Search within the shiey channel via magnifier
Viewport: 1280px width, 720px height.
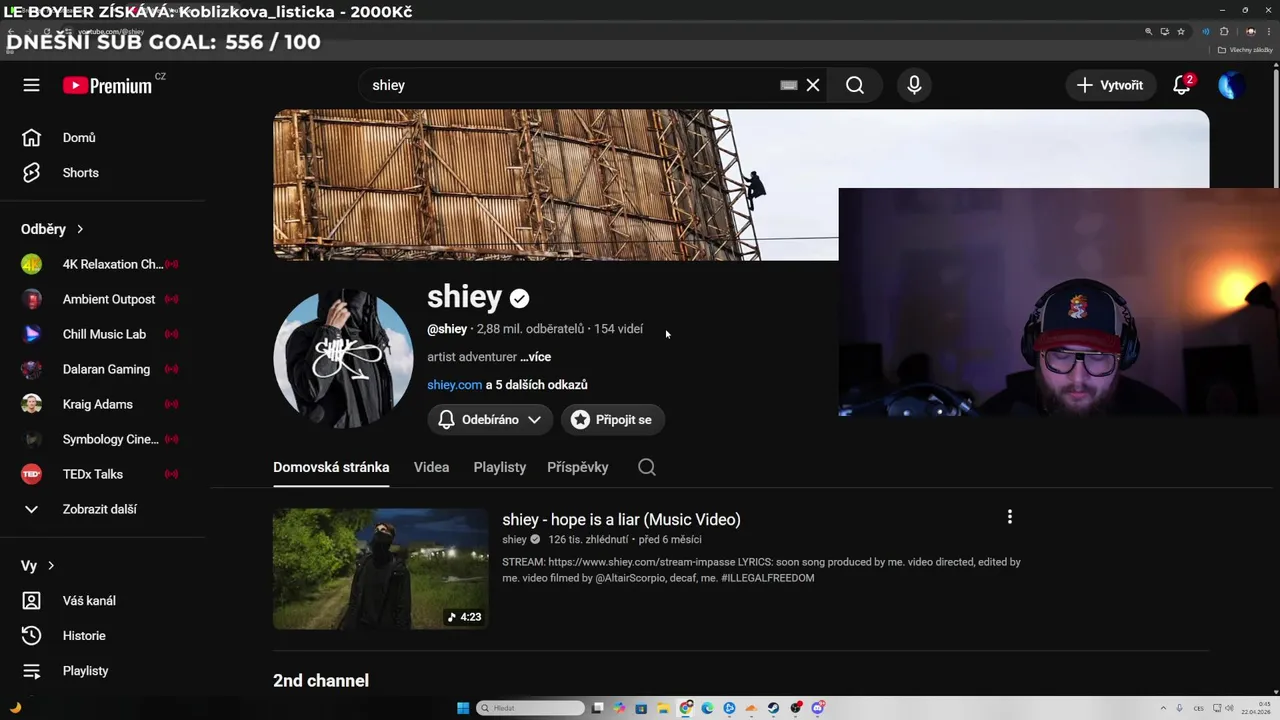pyautogui.click(x=647, y=467)
